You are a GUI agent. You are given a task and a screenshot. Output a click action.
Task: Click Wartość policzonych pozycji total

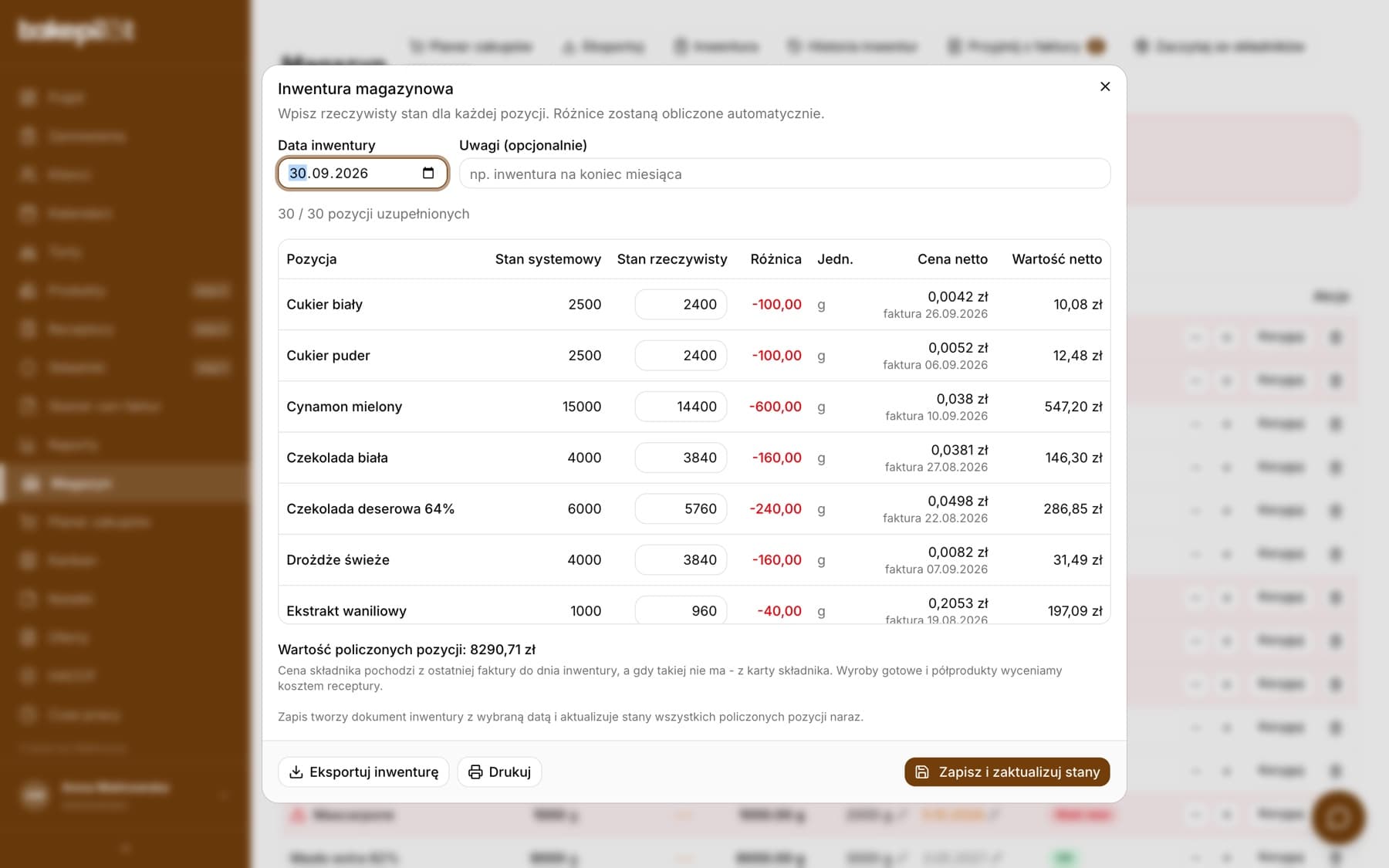coord(407,650)
